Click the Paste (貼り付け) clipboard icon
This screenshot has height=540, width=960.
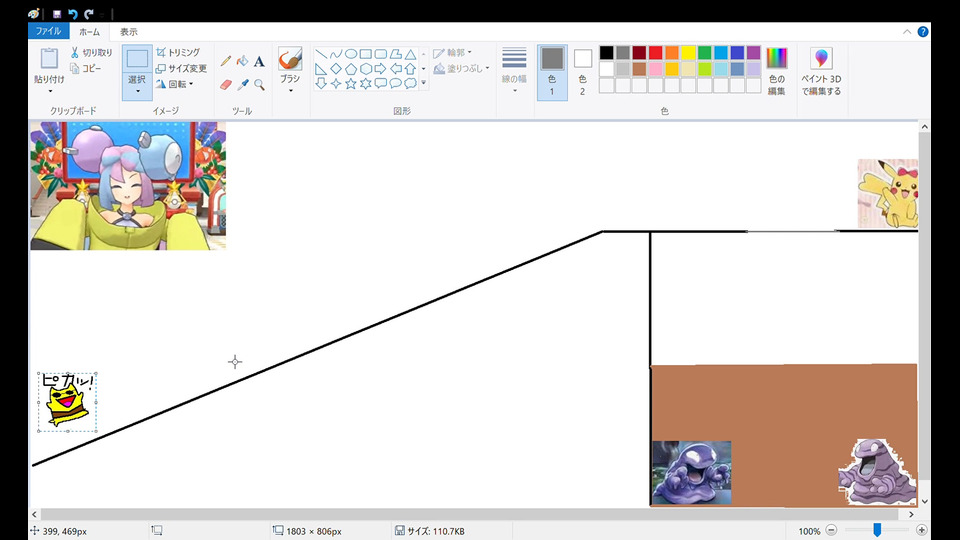coord(49,59)
